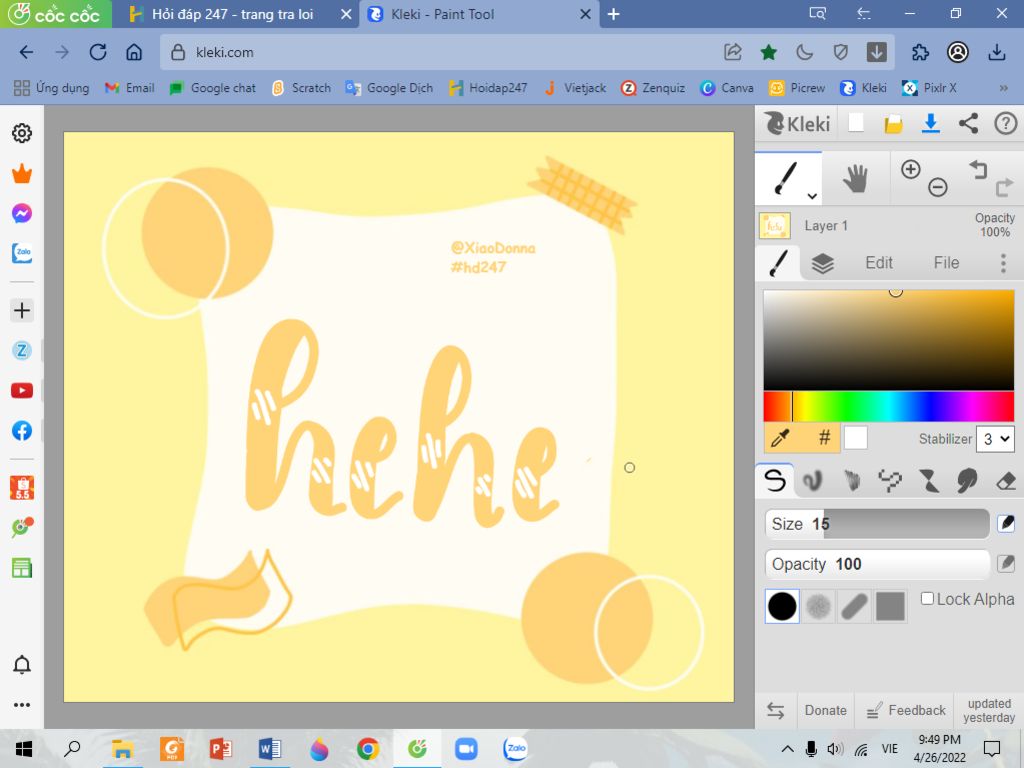1024x768 pixels.
Task: Redo the last undone action
Action: click(1004, 188)
